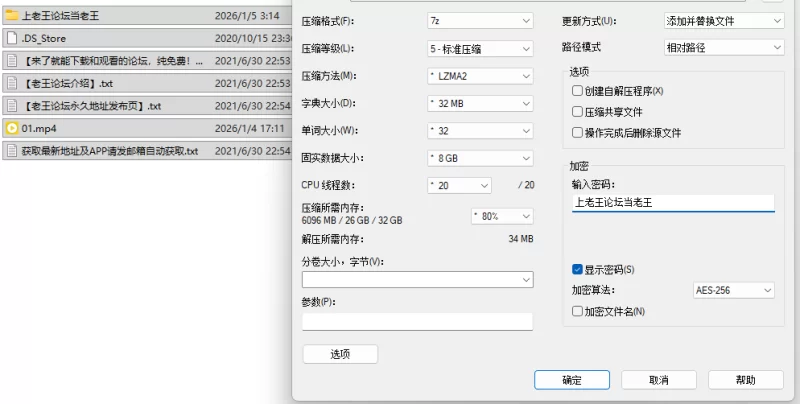Click the 输入密码 text field

[673, 203]
